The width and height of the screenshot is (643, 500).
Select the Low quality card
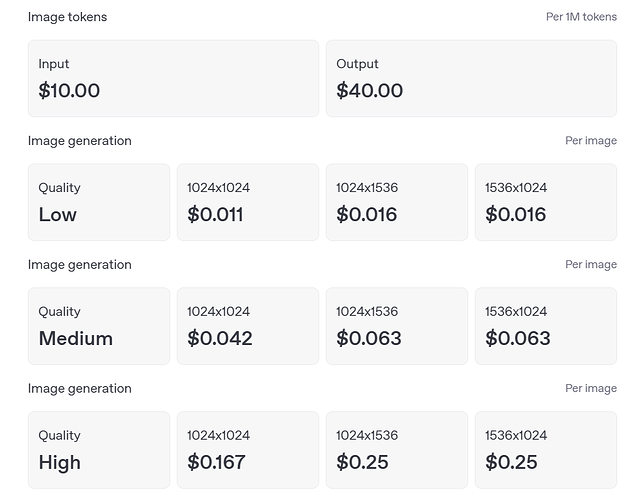[x=99, y=202]
